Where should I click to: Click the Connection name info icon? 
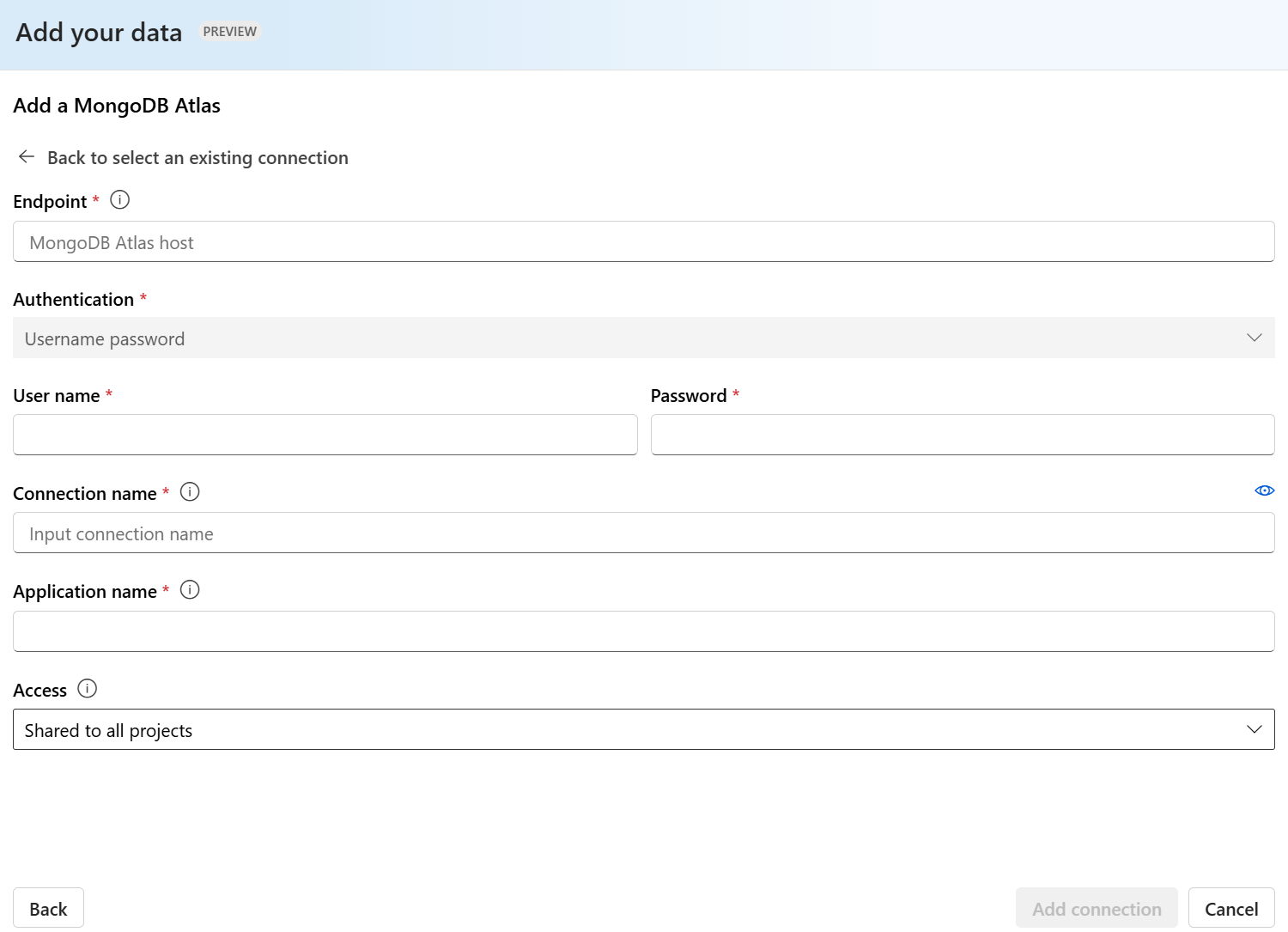pos(190,492)
